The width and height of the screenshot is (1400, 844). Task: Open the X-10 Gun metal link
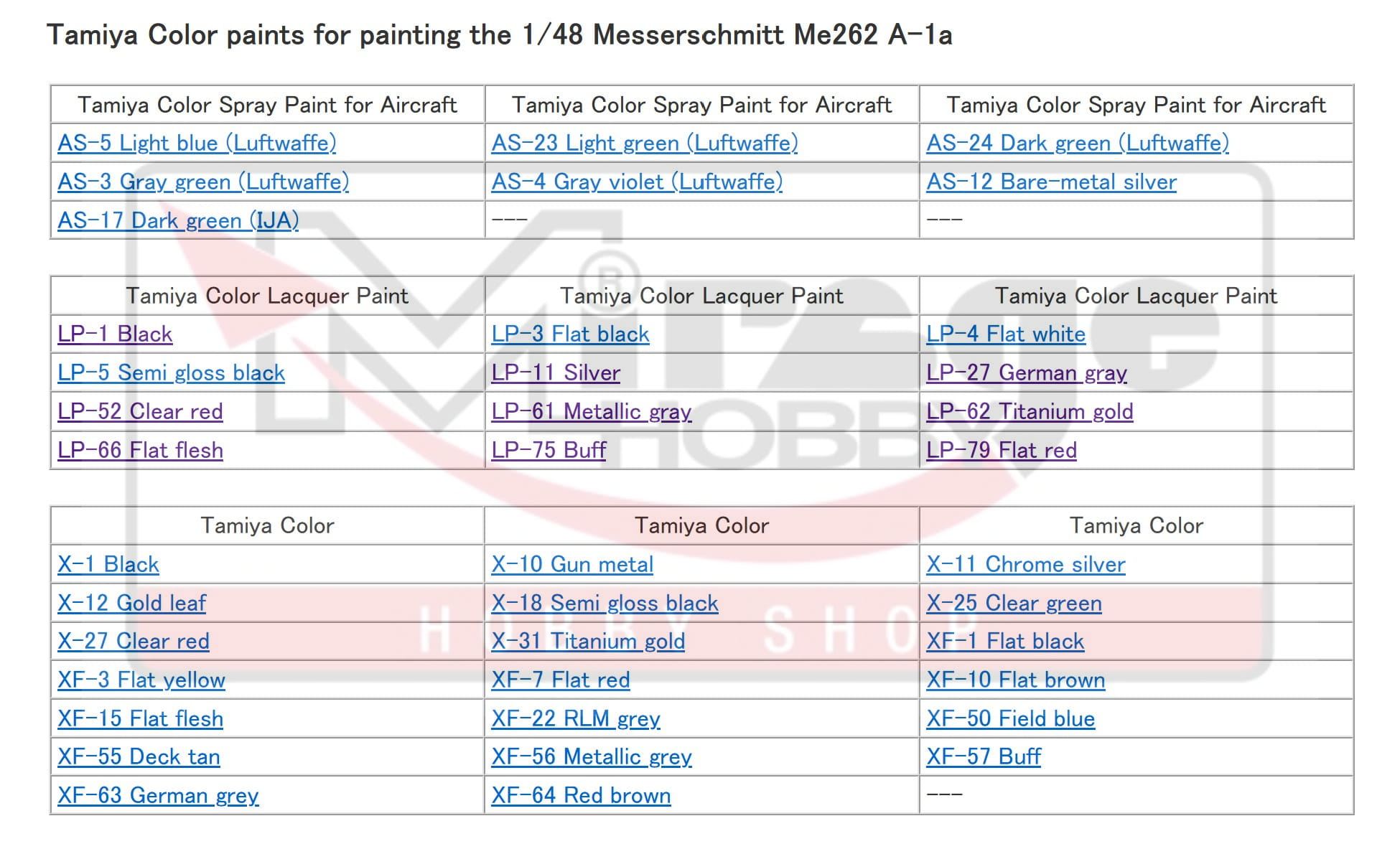(x=572, y=565)
